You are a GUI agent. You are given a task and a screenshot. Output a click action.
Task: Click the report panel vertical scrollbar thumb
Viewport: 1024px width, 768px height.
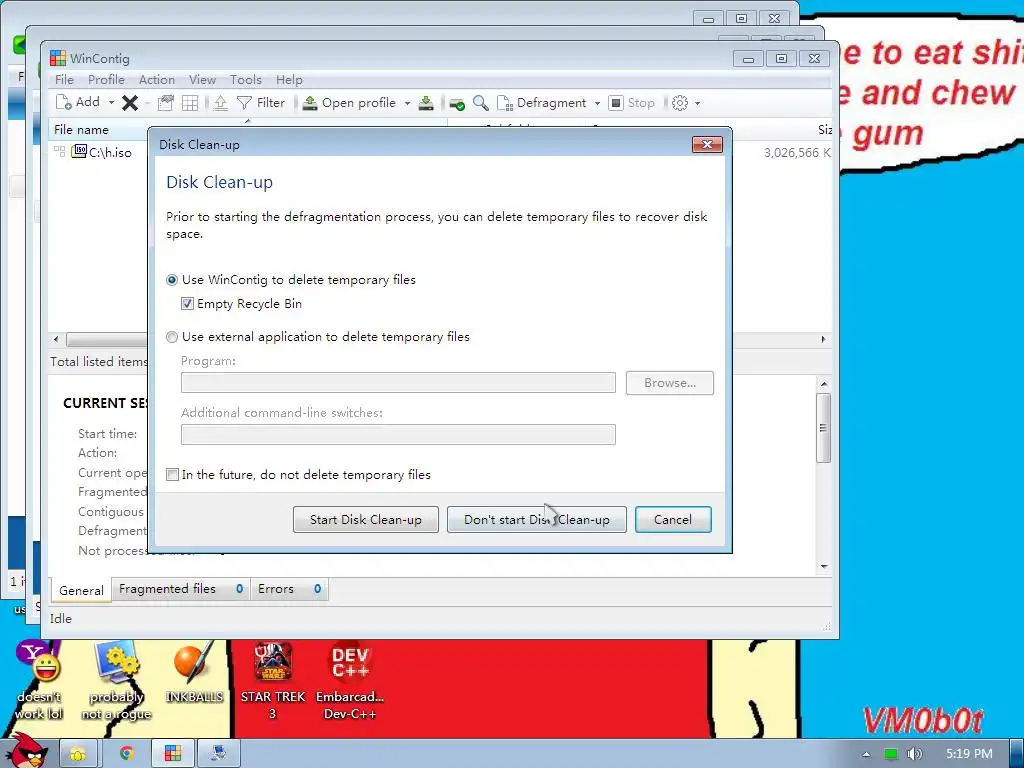pos(824,428)
